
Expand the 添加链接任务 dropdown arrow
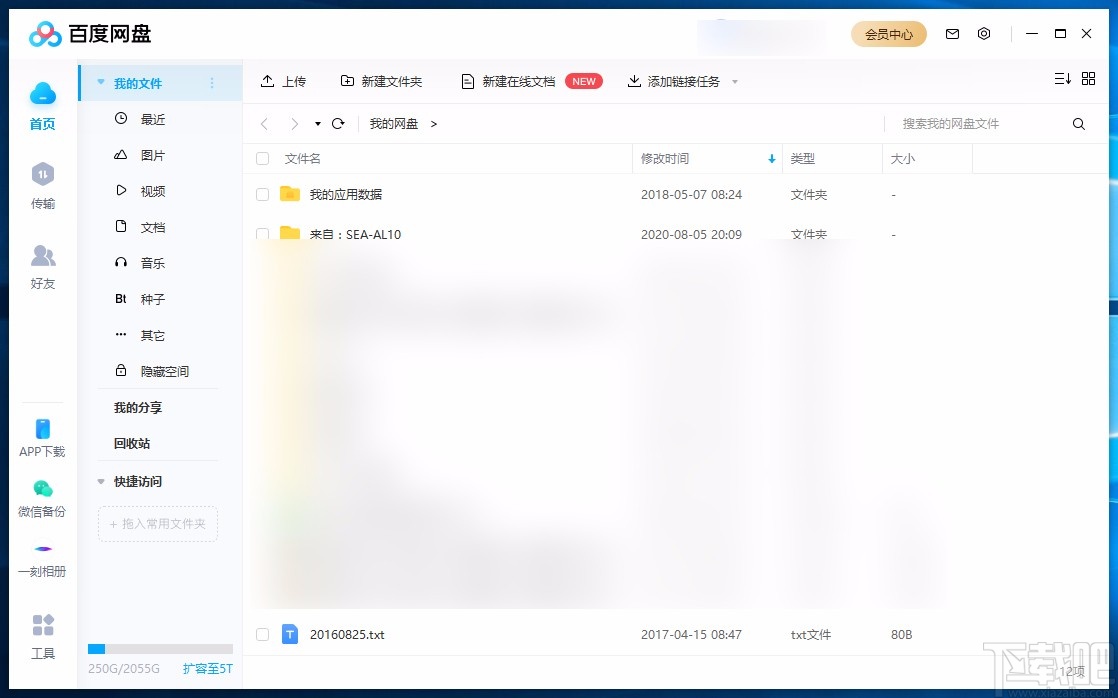[x=735, y=81]
